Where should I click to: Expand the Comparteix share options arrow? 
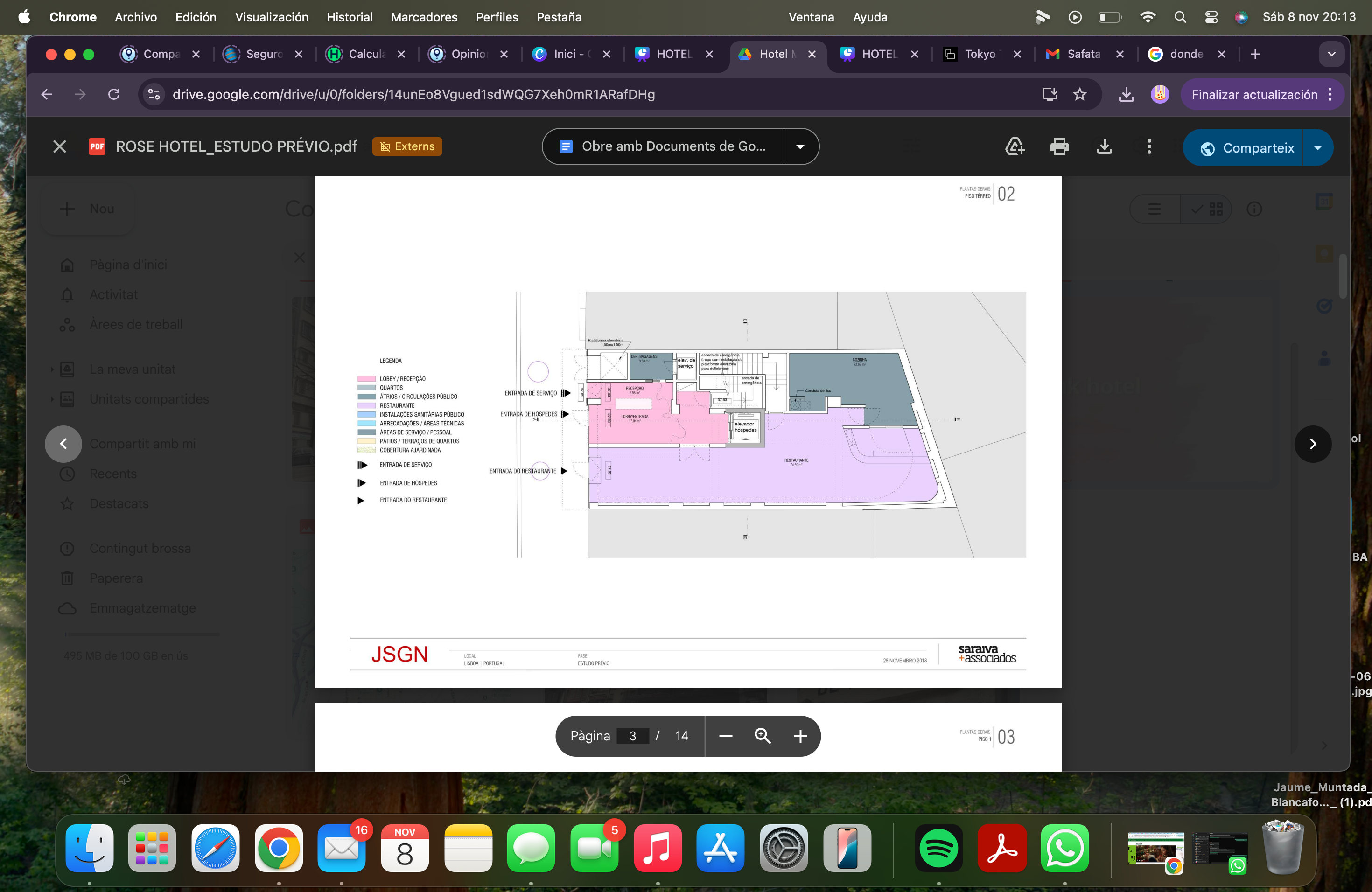pos(1318,148)
